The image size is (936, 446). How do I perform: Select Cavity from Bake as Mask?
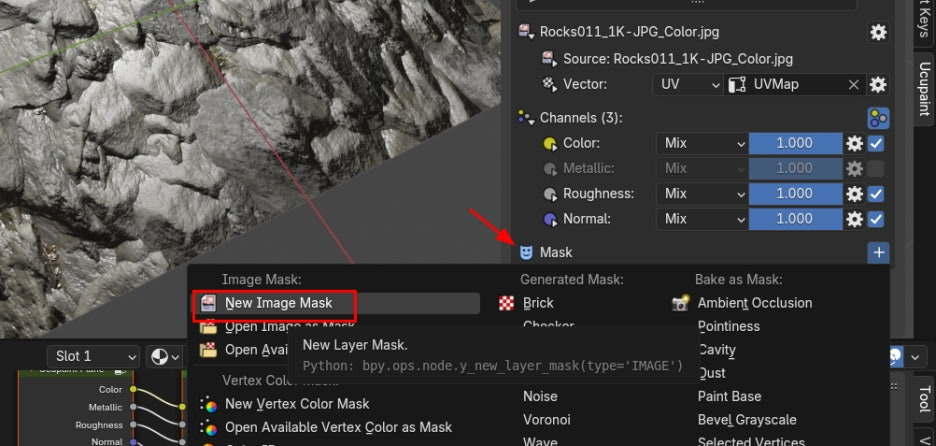[x=716, y=350]
